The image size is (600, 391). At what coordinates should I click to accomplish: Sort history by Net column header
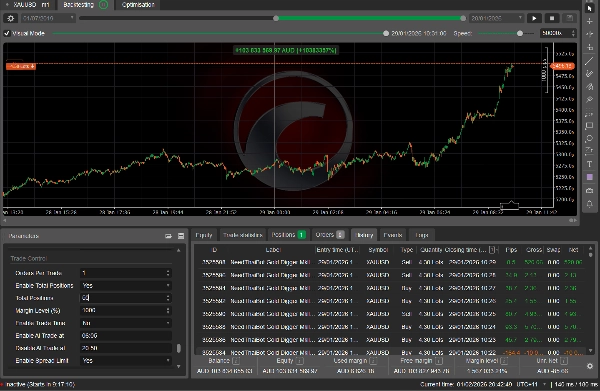pos(573,250)
